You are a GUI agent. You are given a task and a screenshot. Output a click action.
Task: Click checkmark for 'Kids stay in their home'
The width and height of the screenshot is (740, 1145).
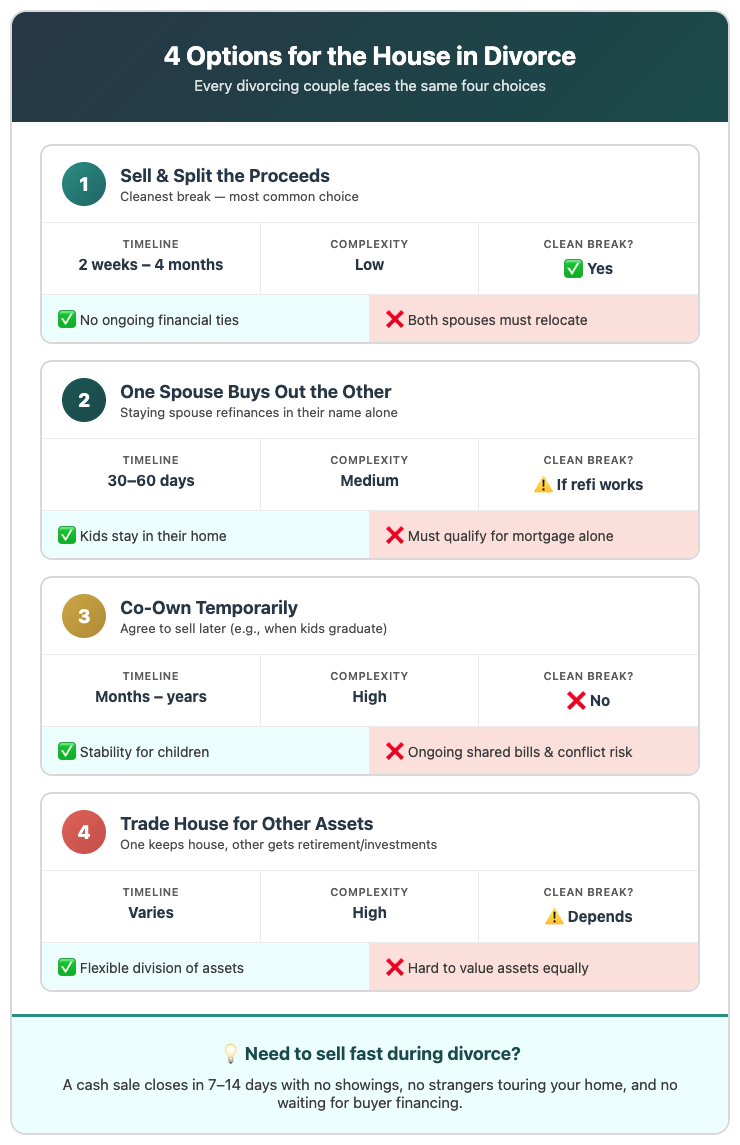coord(67,536)
